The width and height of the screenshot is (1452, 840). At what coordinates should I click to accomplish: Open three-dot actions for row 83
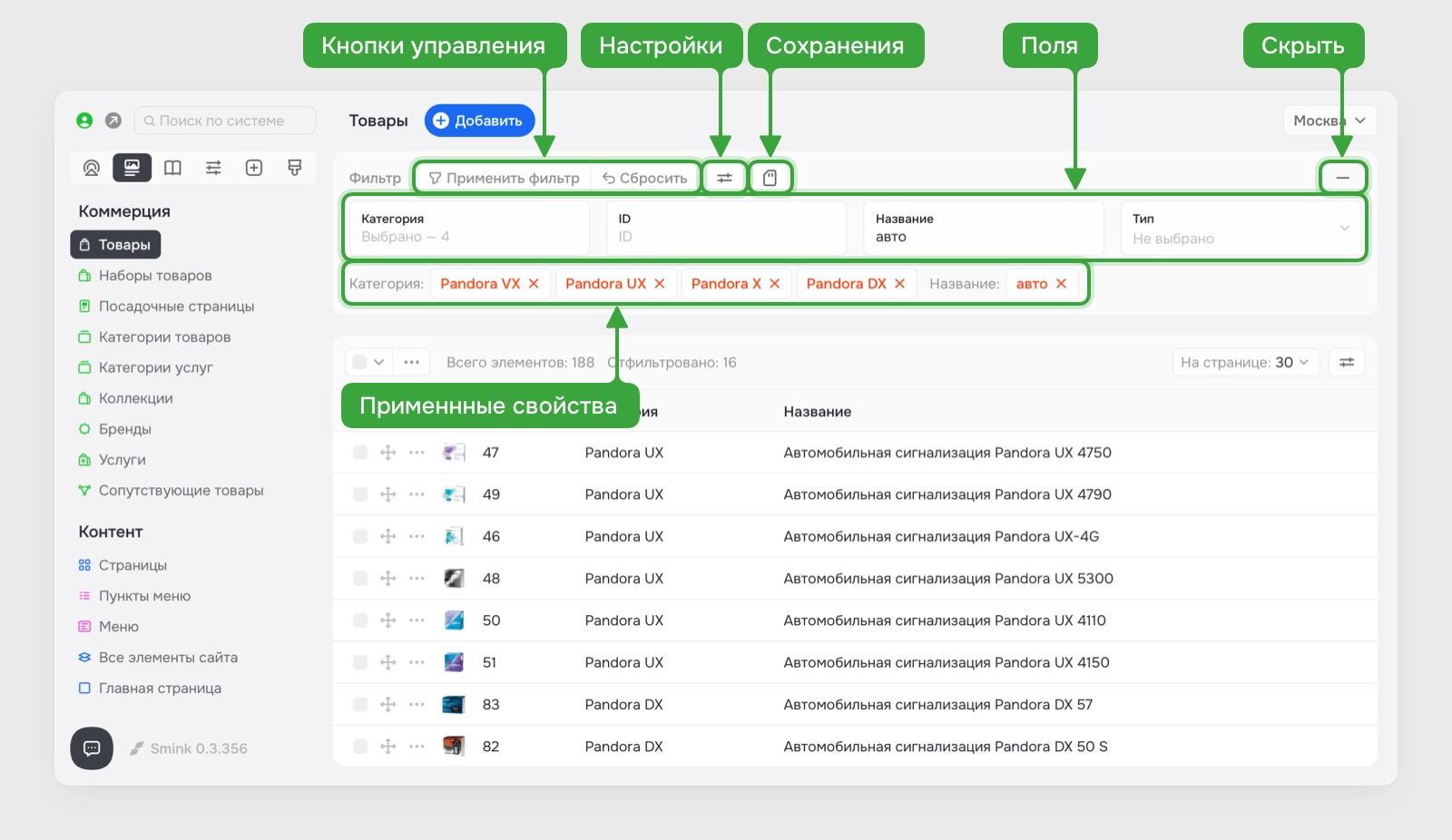(x=417, y=704)
